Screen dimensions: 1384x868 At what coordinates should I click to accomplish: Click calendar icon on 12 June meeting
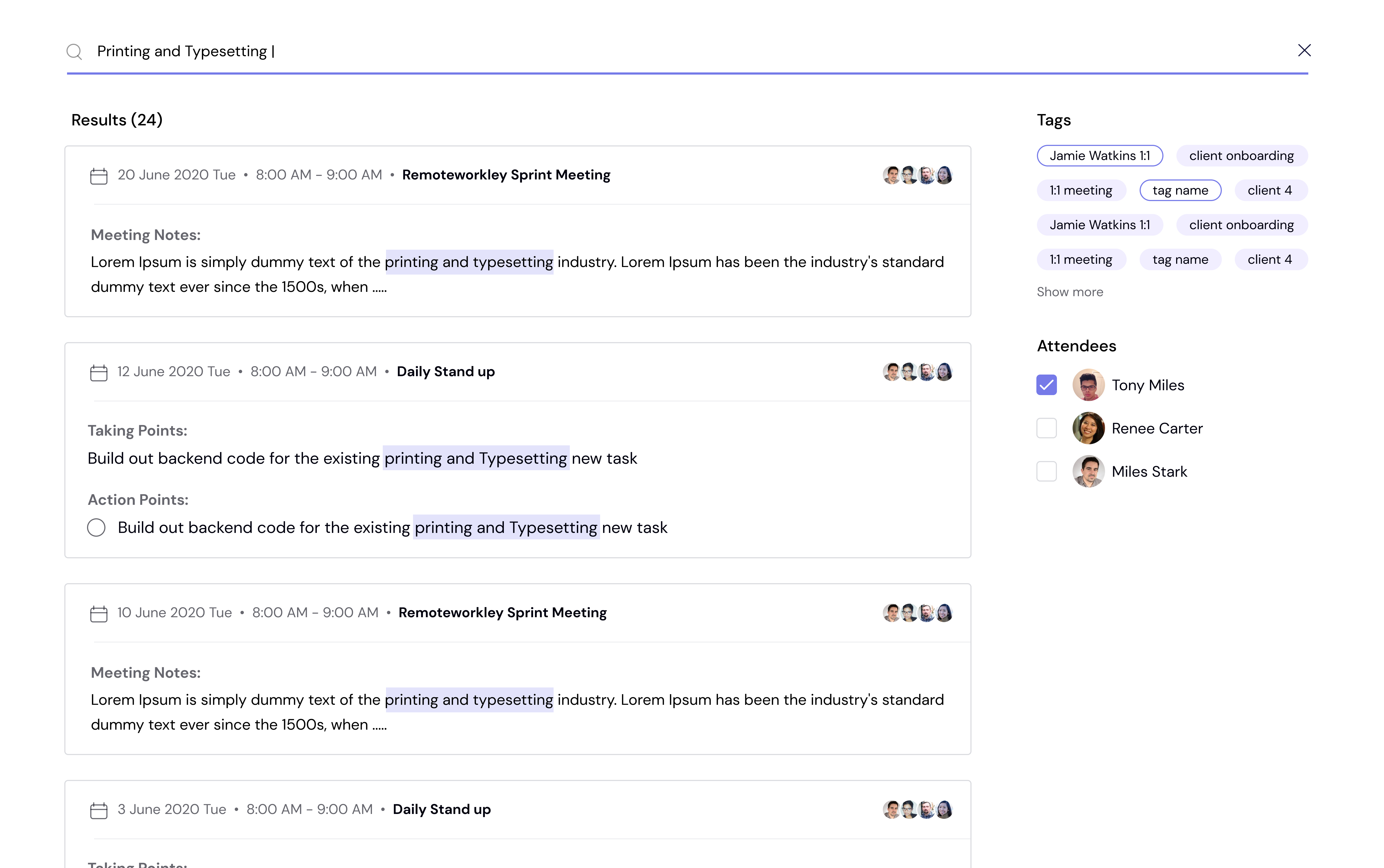click(99, 373)
